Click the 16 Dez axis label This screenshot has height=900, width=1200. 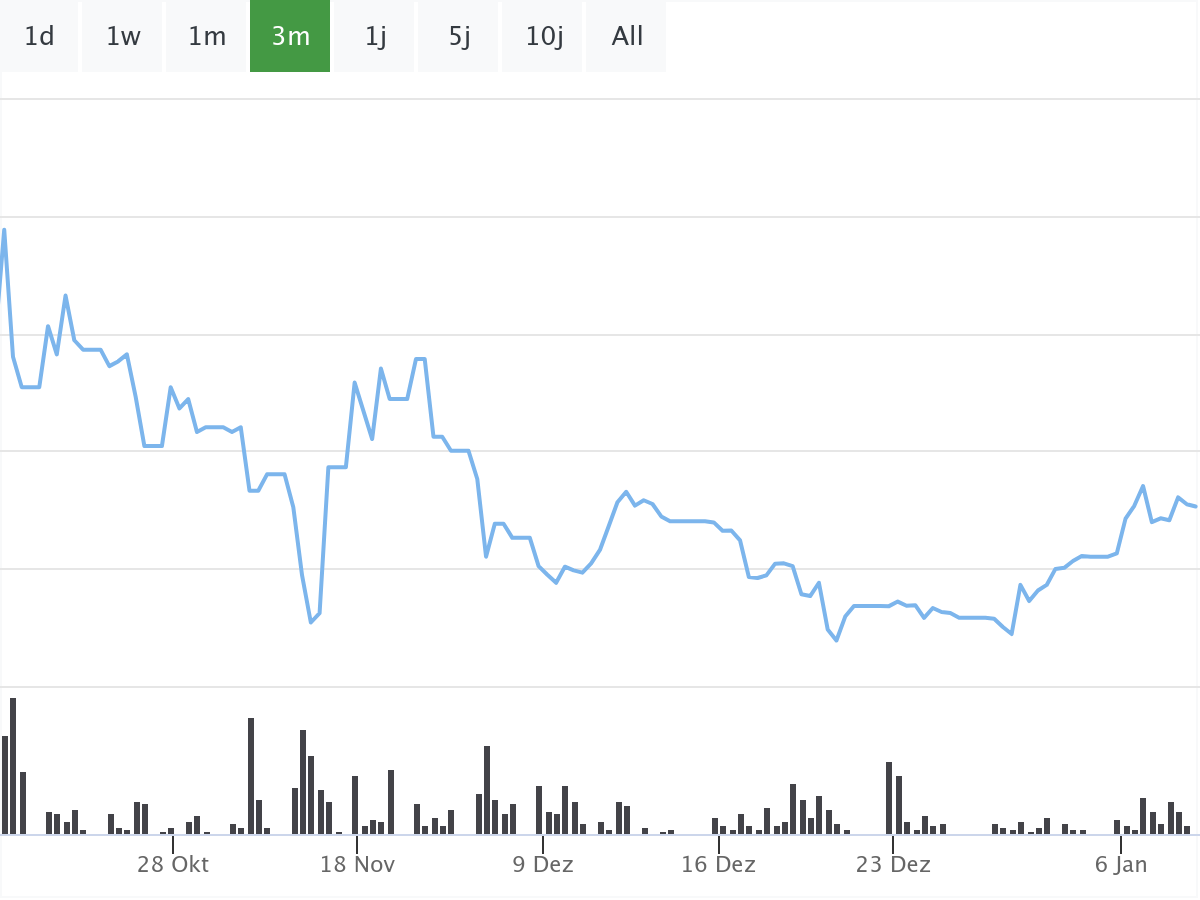click(718, 864)
